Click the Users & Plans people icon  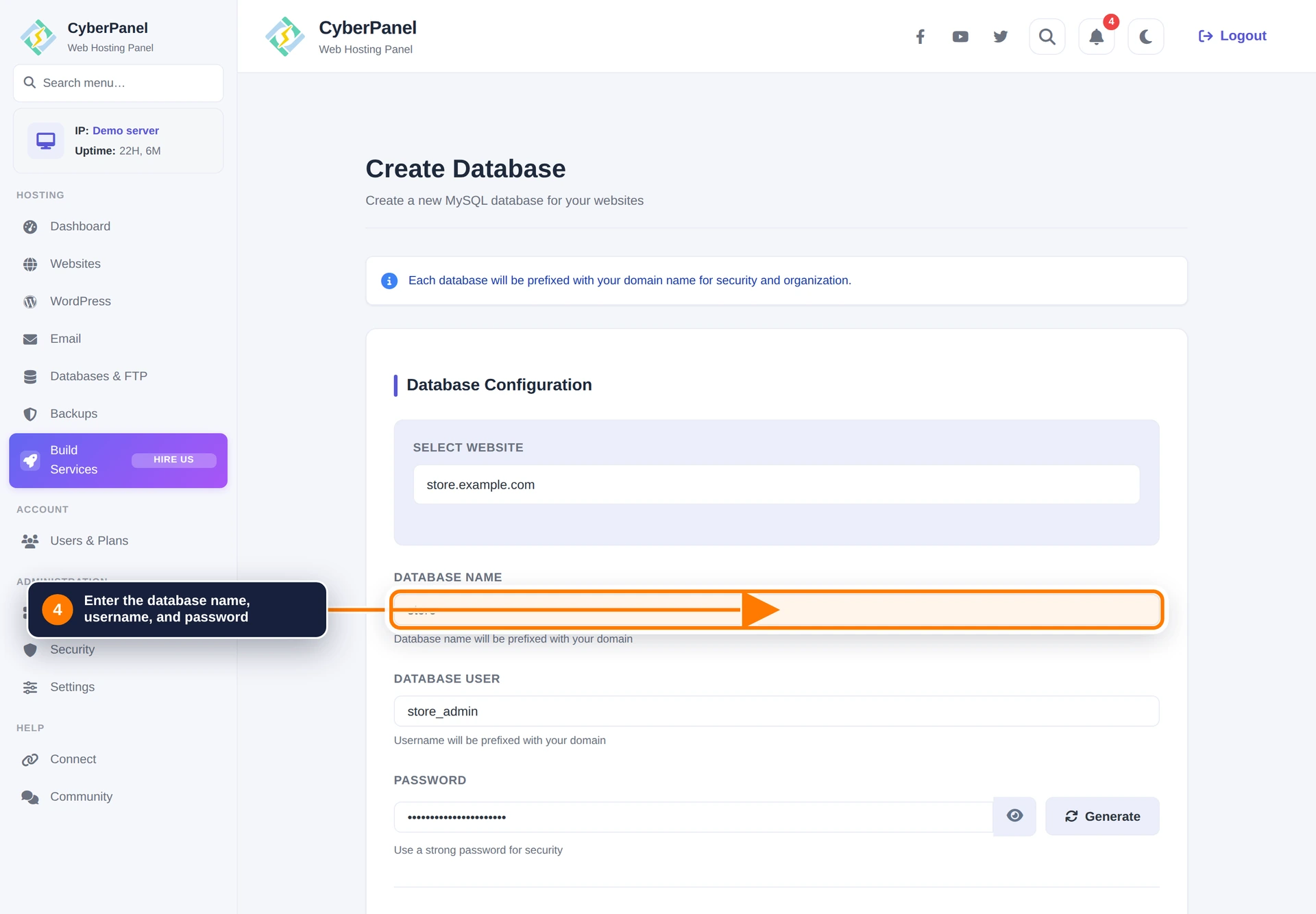tap(30, 541)
